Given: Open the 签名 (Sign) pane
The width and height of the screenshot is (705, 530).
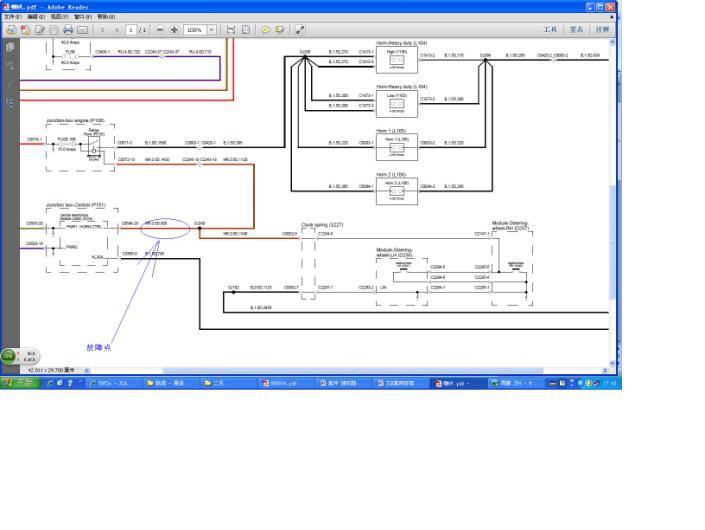Looking at the screenshot, I should 576,29.
